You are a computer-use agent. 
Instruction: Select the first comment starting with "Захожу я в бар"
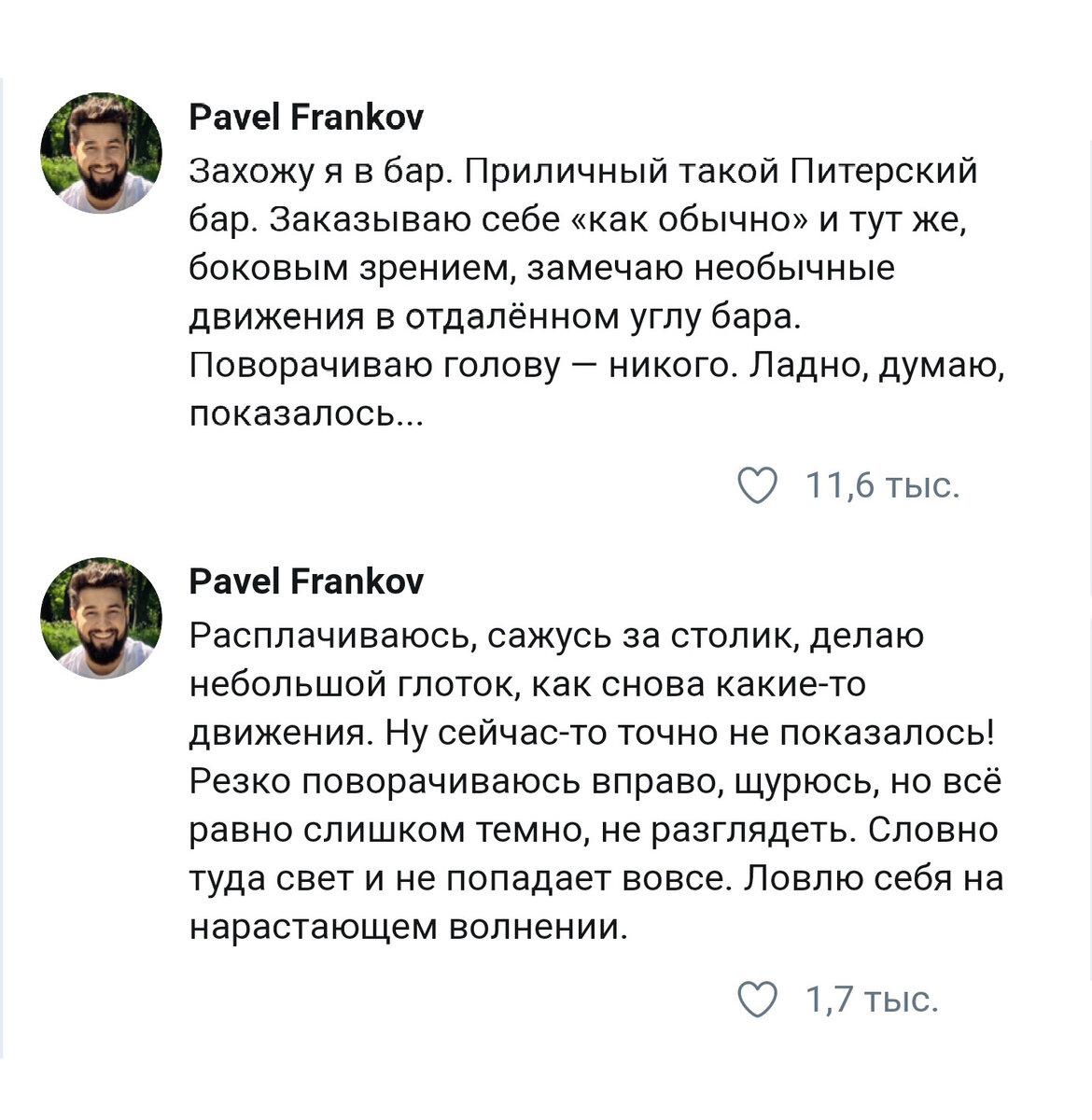coord(596,292)
